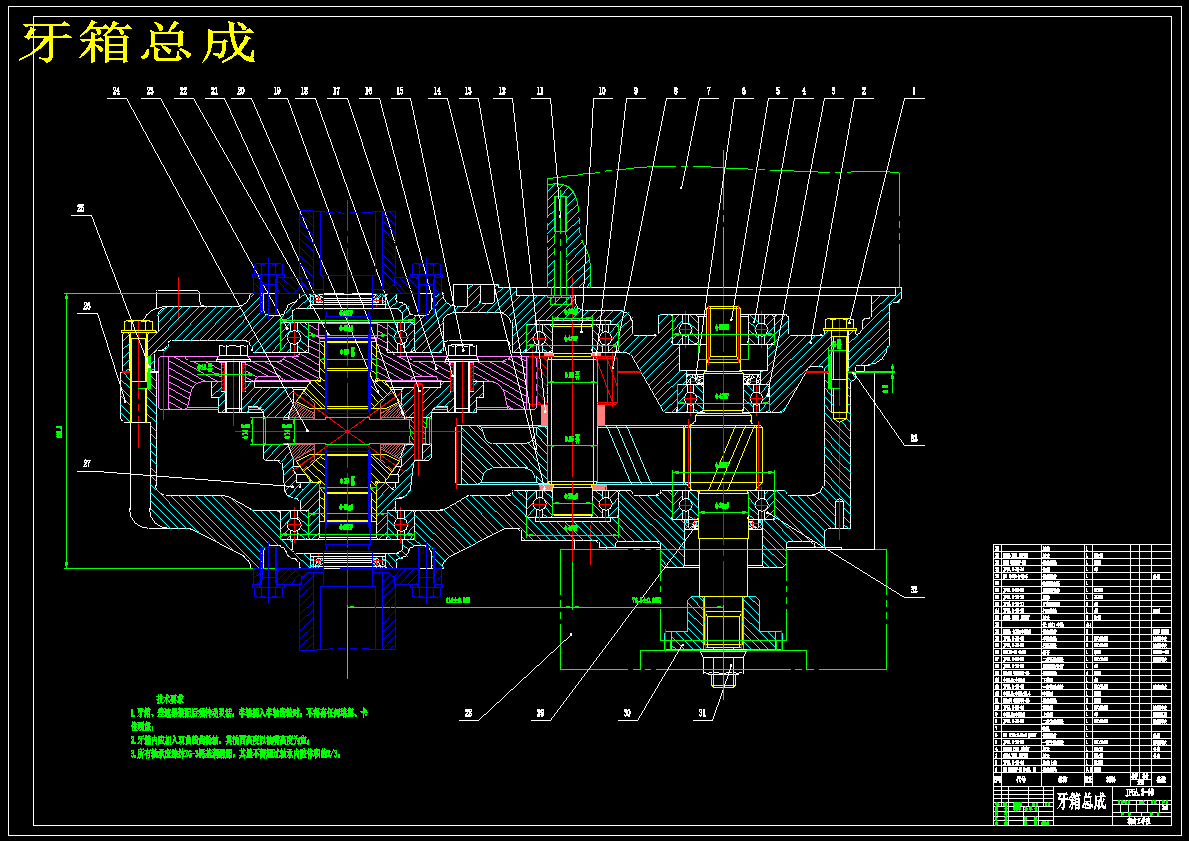1189x841 pixels.
Task: Select part callout number 10
Action: (602, 91)
